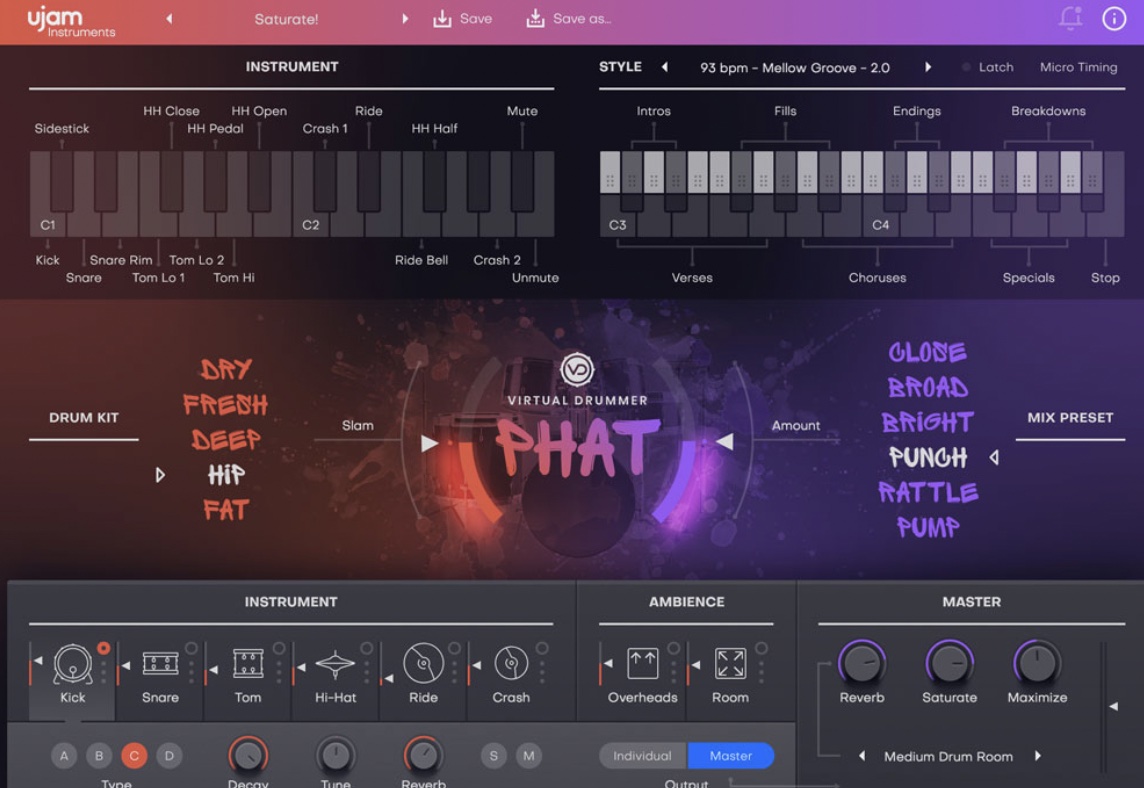The width and height of the screenshot is (1144, 788).
Task: Open the Saturate! preset name menu
Action: coord(286,19)
